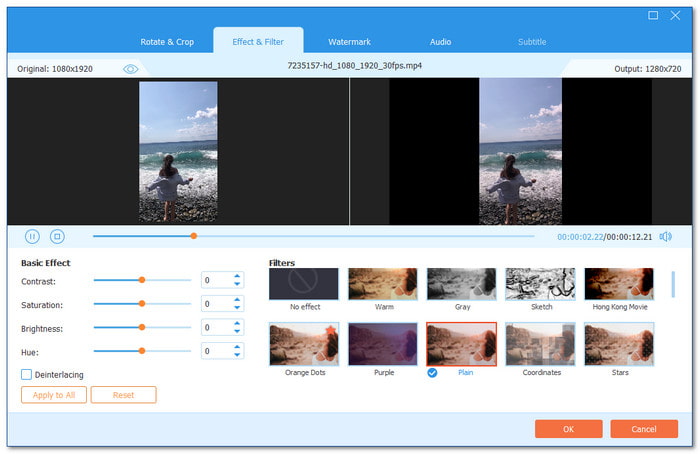This screenshot has height=454, width=700.
Task: Switch to the Rotate & Crop tab
Action: tap(167, 42)
